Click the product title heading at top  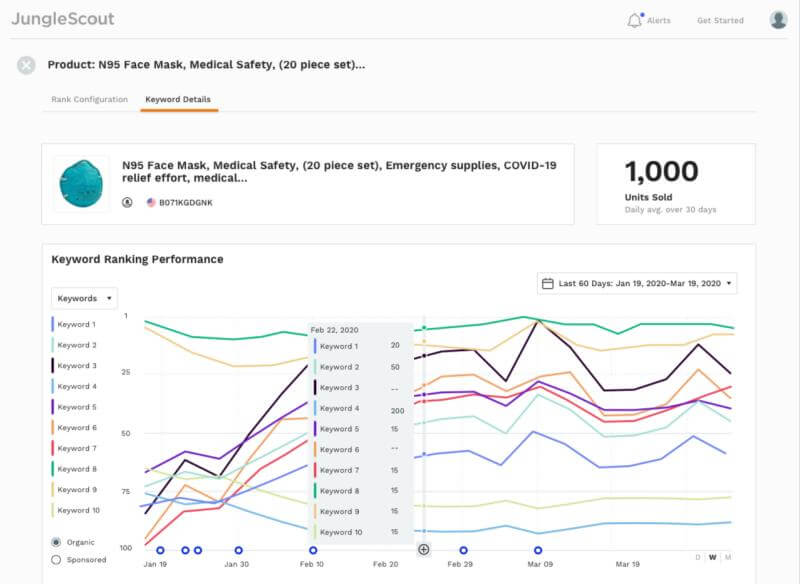click(x=206, y=65)
